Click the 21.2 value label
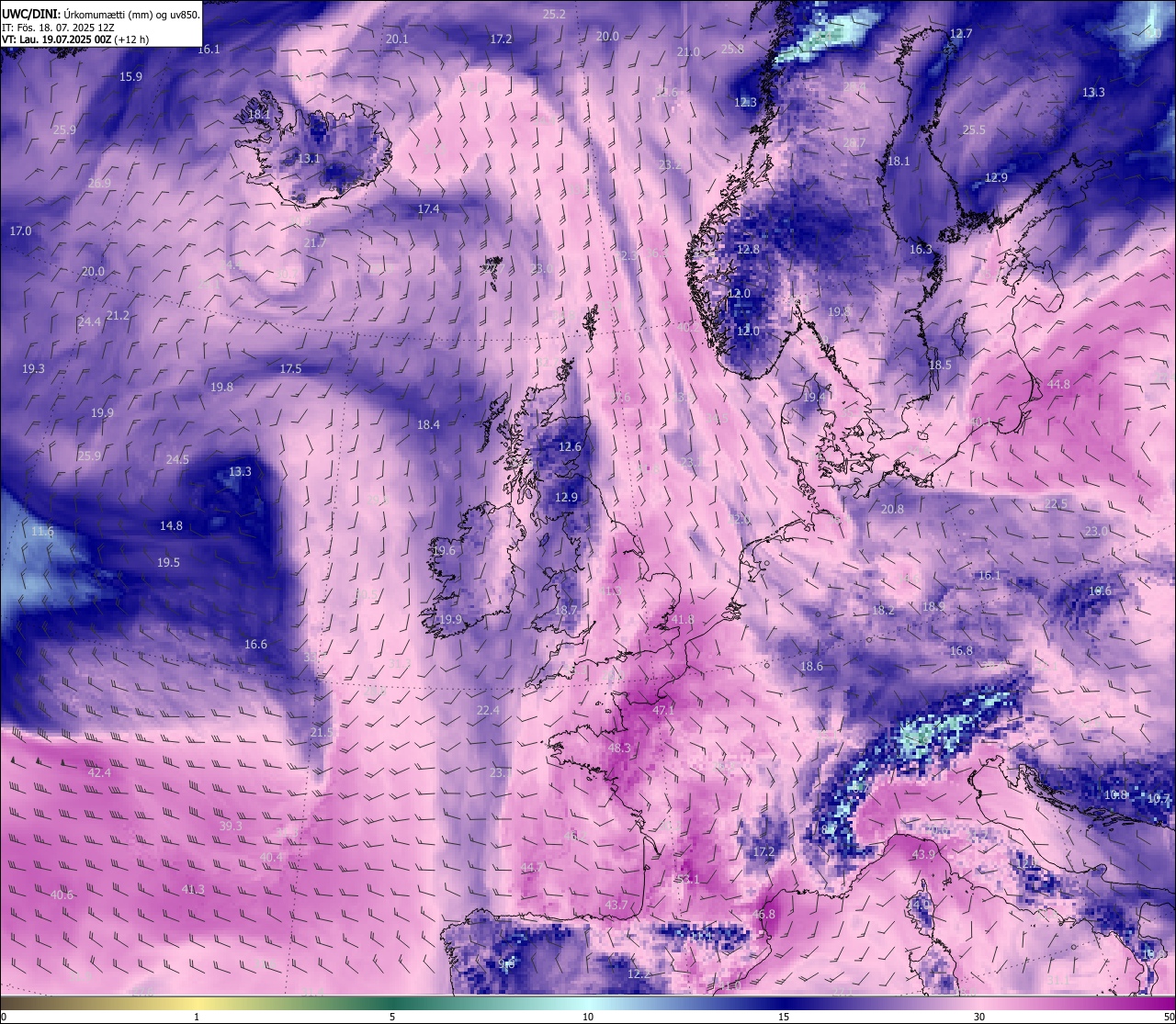Viewport: 1176px width, 1024px height. [118, 316]
